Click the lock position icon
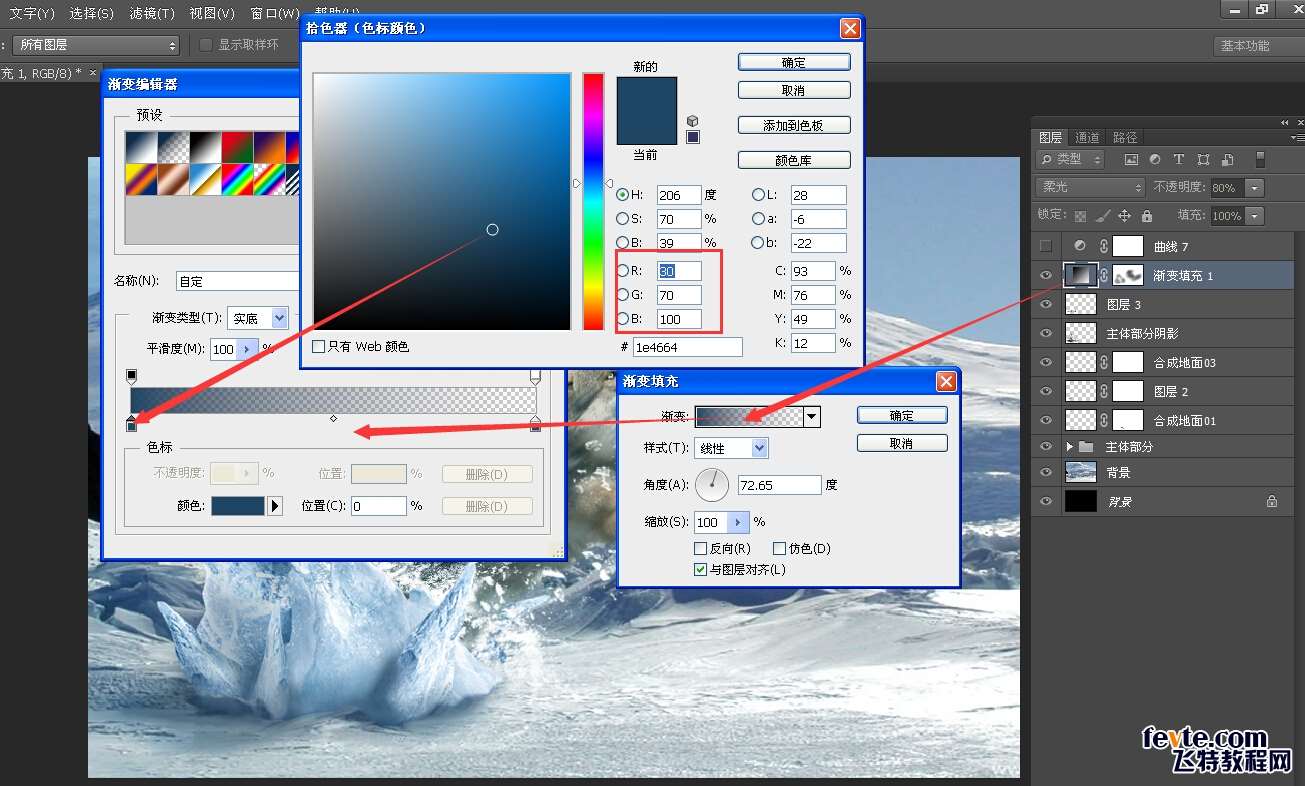 click(x=1124, y=215)
